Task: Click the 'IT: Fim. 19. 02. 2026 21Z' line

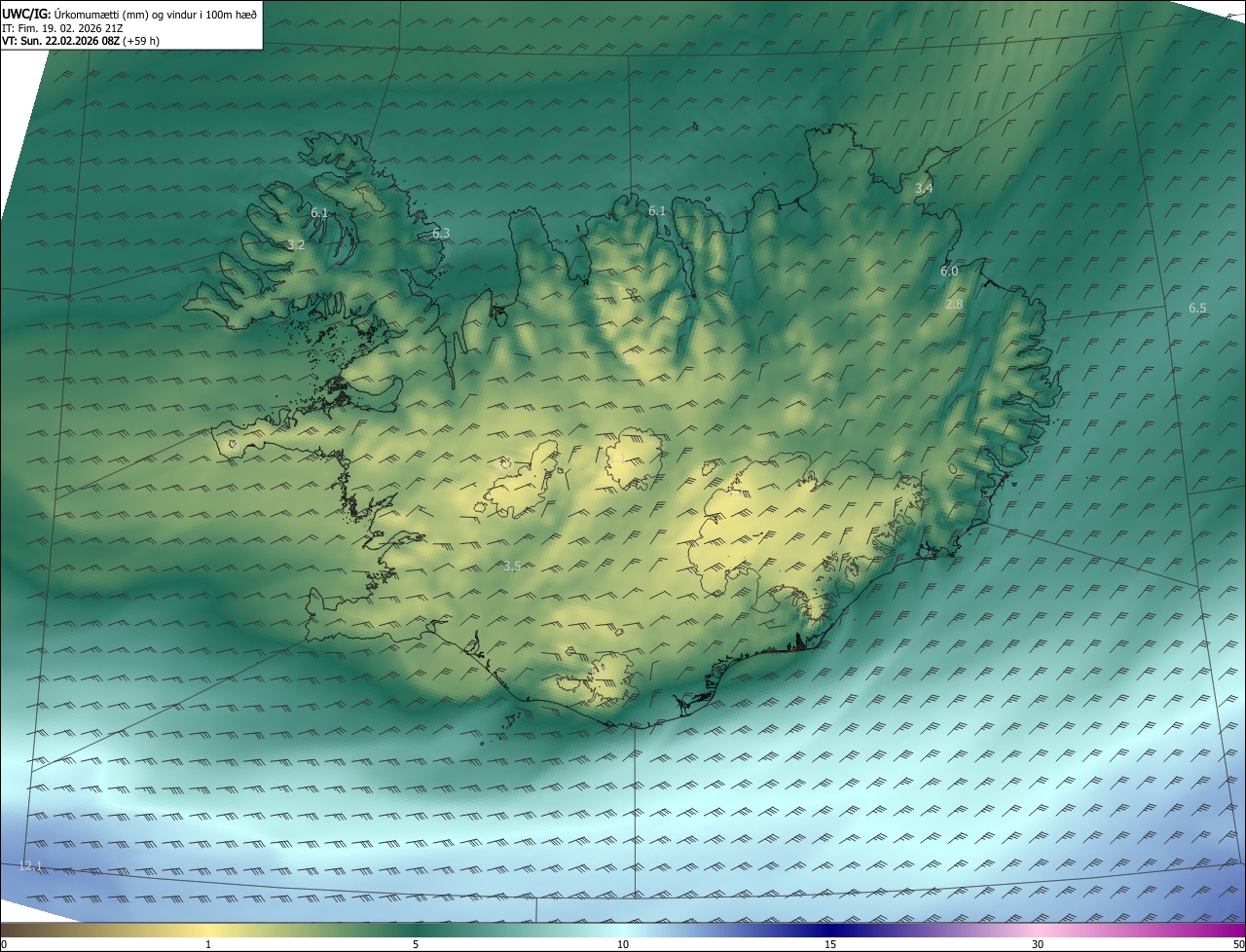Action: [62, 27]
